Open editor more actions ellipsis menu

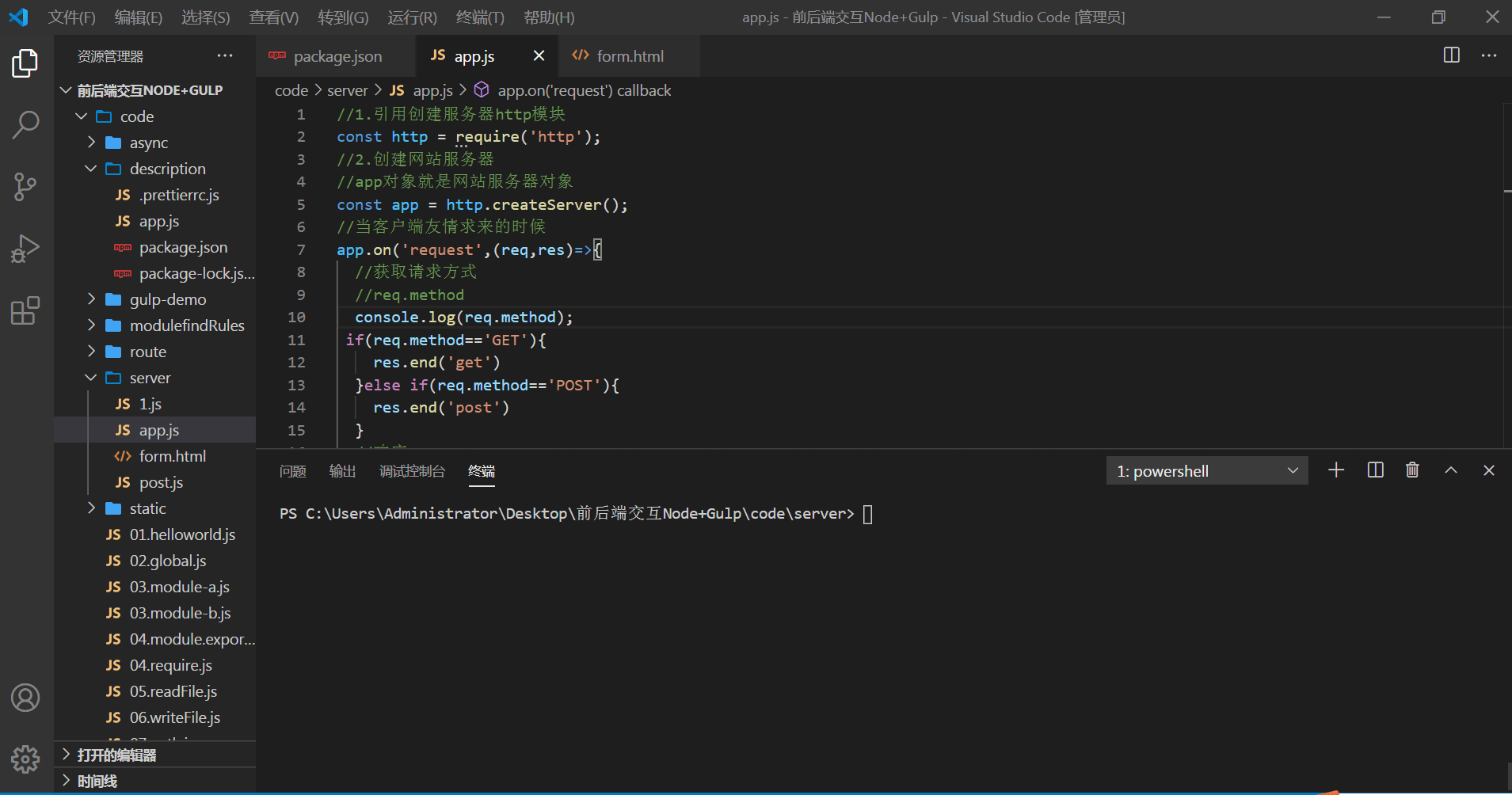1489,55
